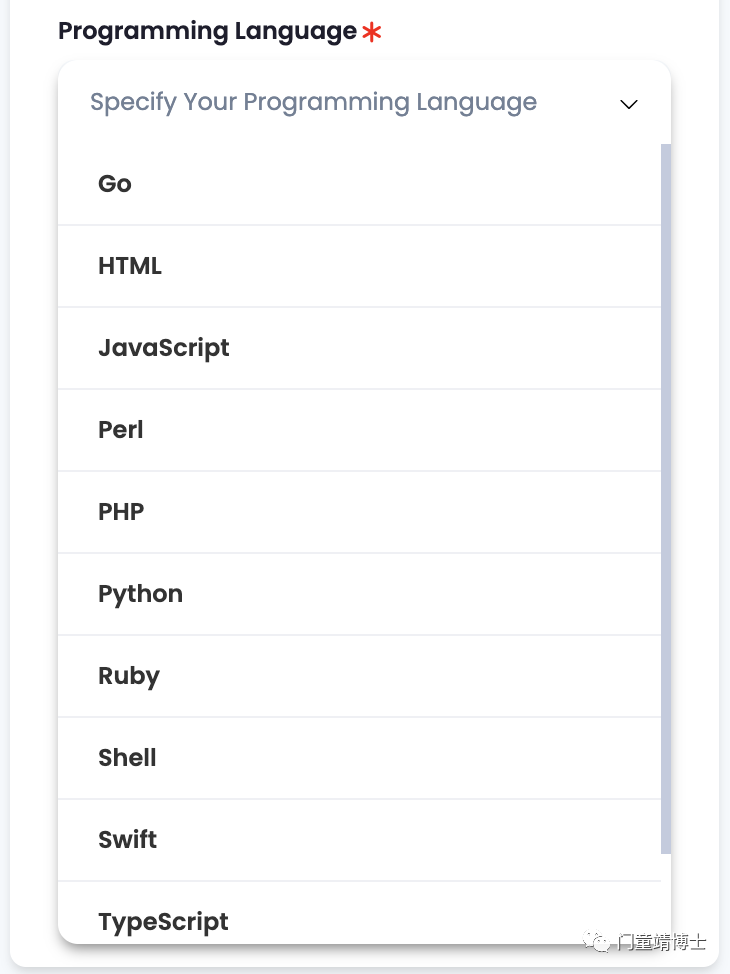The height and width of the screenshot is (974, 730).
Task: Click the Chinese watermark text
Action: pyautogui.click(x=661, y=942)
